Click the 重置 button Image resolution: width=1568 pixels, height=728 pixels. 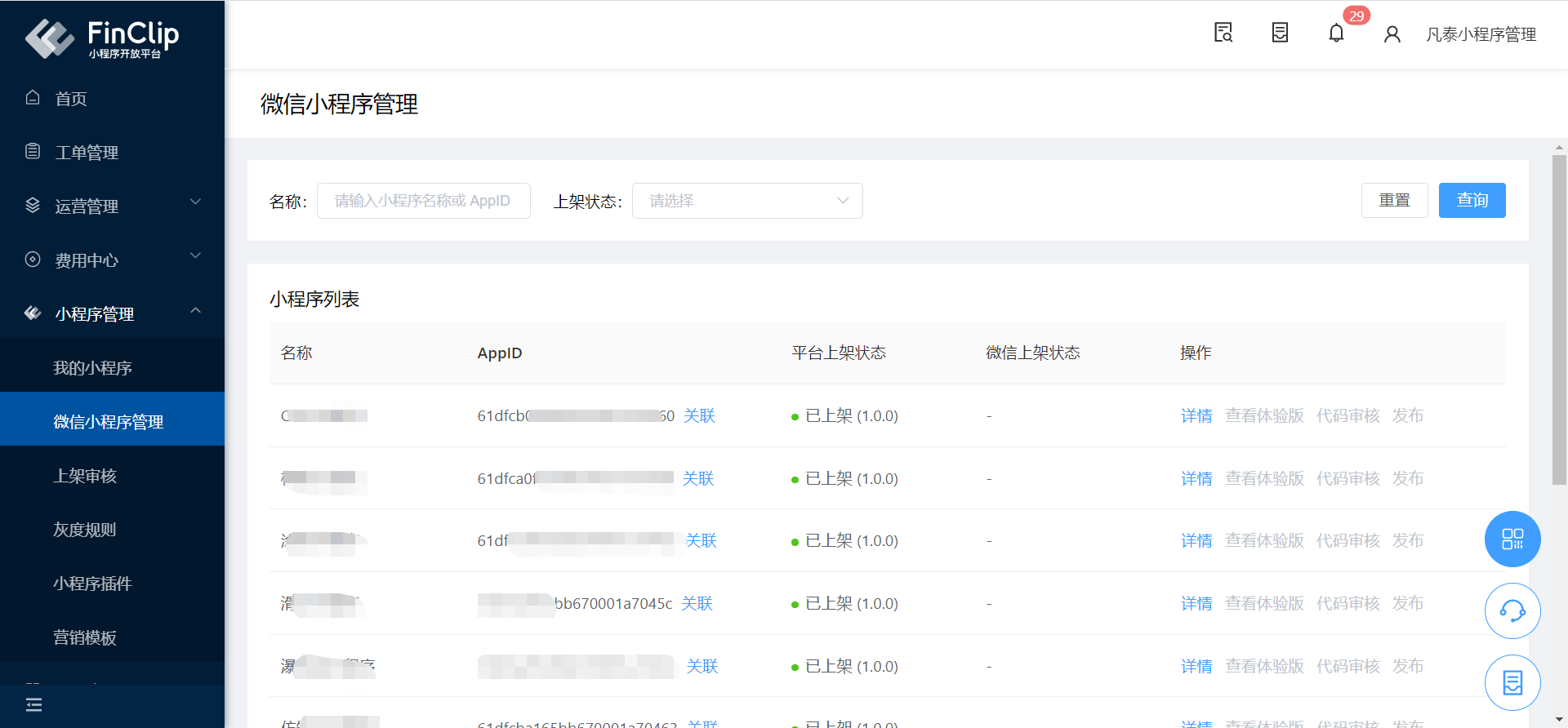[x=1394, y=201]
